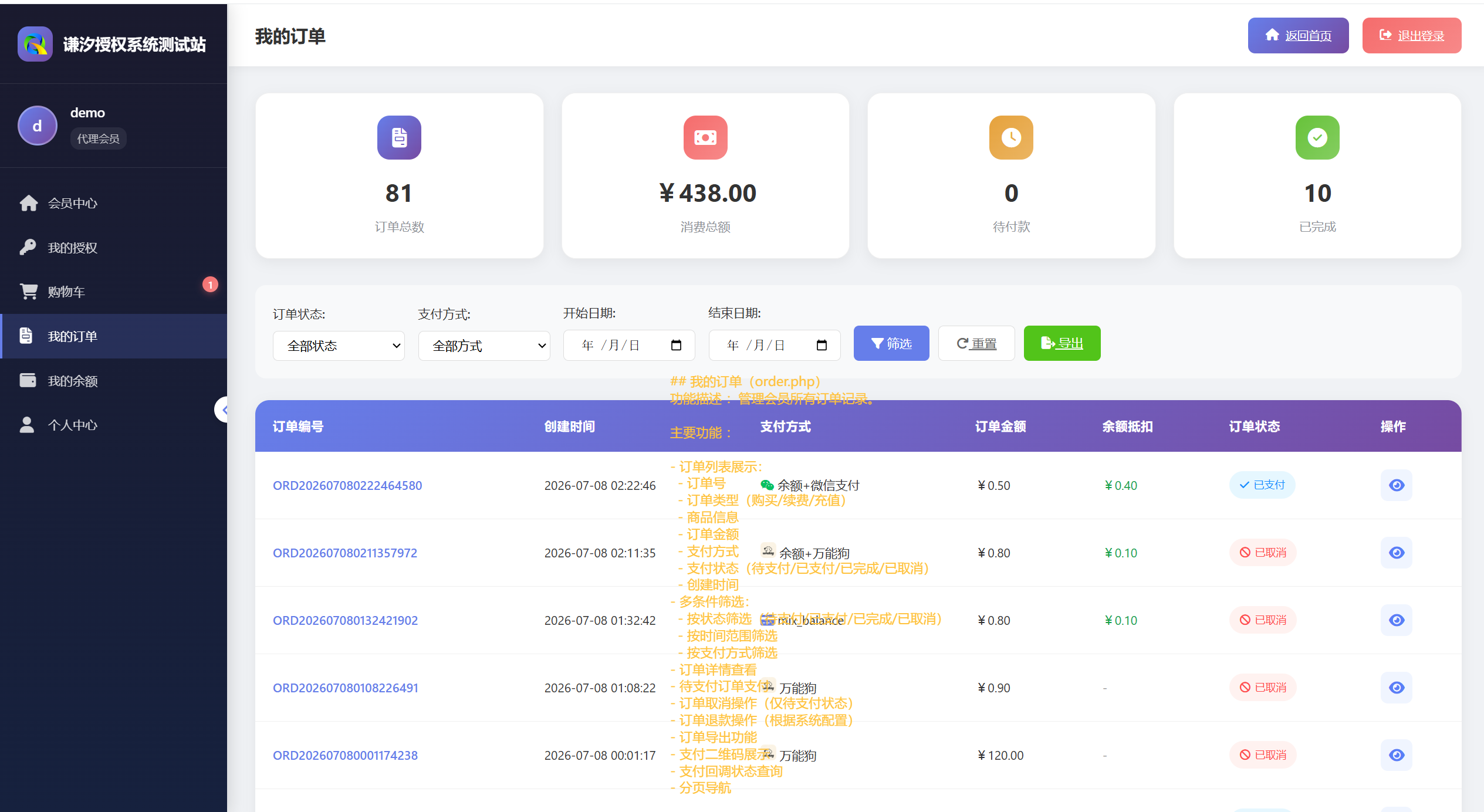Screen dimensions: 1484x812
Task: Click the demo user avatar
Action: coord(38,126)
